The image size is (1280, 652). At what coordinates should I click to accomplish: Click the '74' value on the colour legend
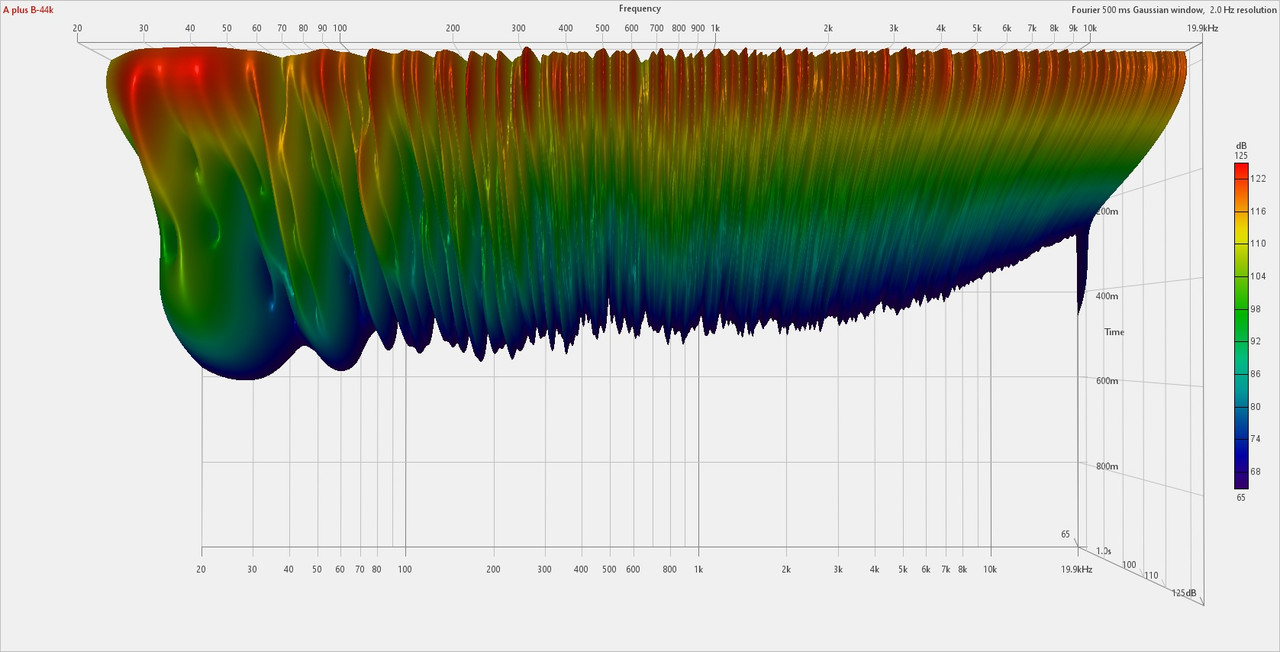(x=1256, y=439)
